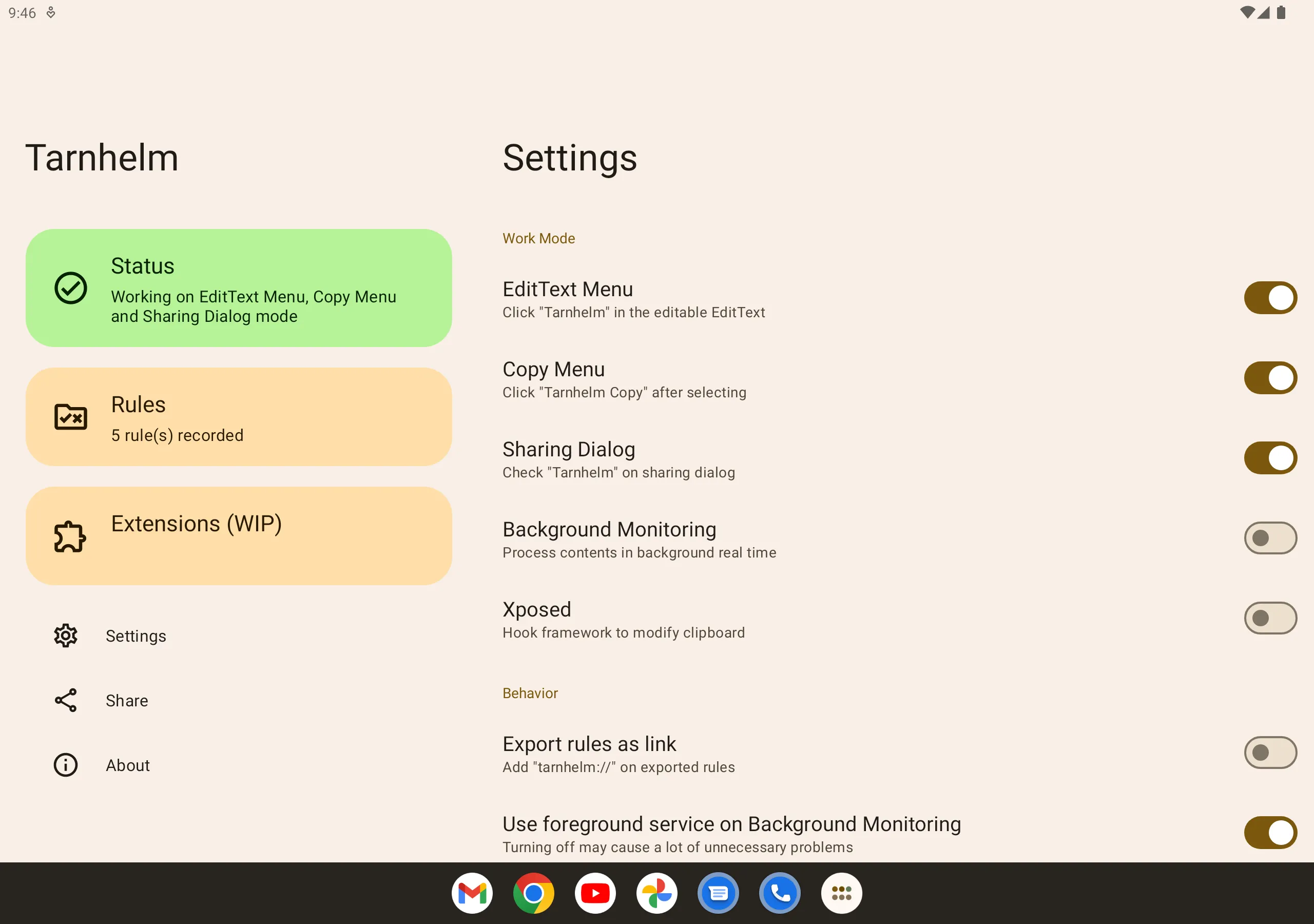Viewport: 1314px width, 924px height.
Task: Click 'Process contents in background real time'
Action: coord(639,552)
